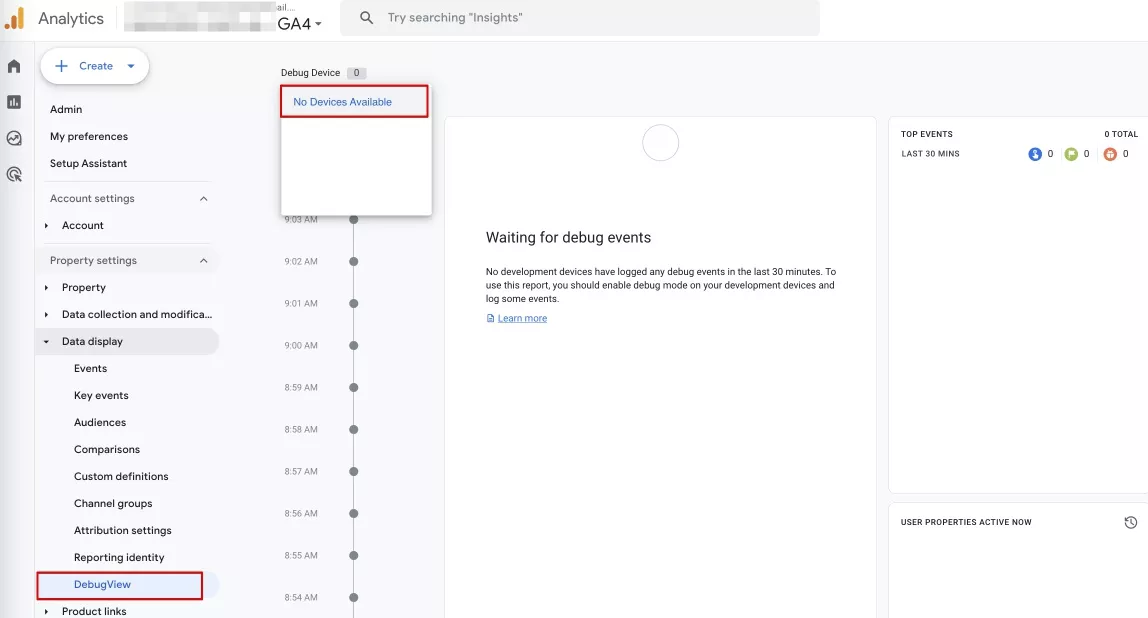
Task: Select No Devices Available option
Action: 354,102
